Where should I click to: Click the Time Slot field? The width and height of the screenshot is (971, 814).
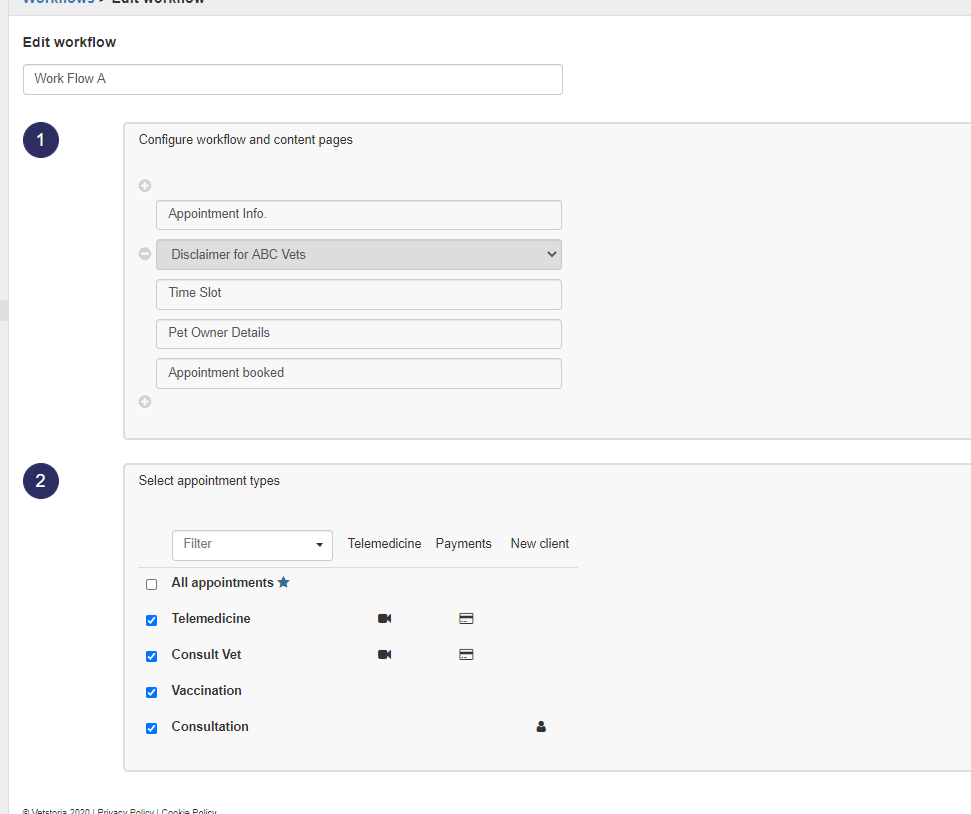click(x=359, y=294)
